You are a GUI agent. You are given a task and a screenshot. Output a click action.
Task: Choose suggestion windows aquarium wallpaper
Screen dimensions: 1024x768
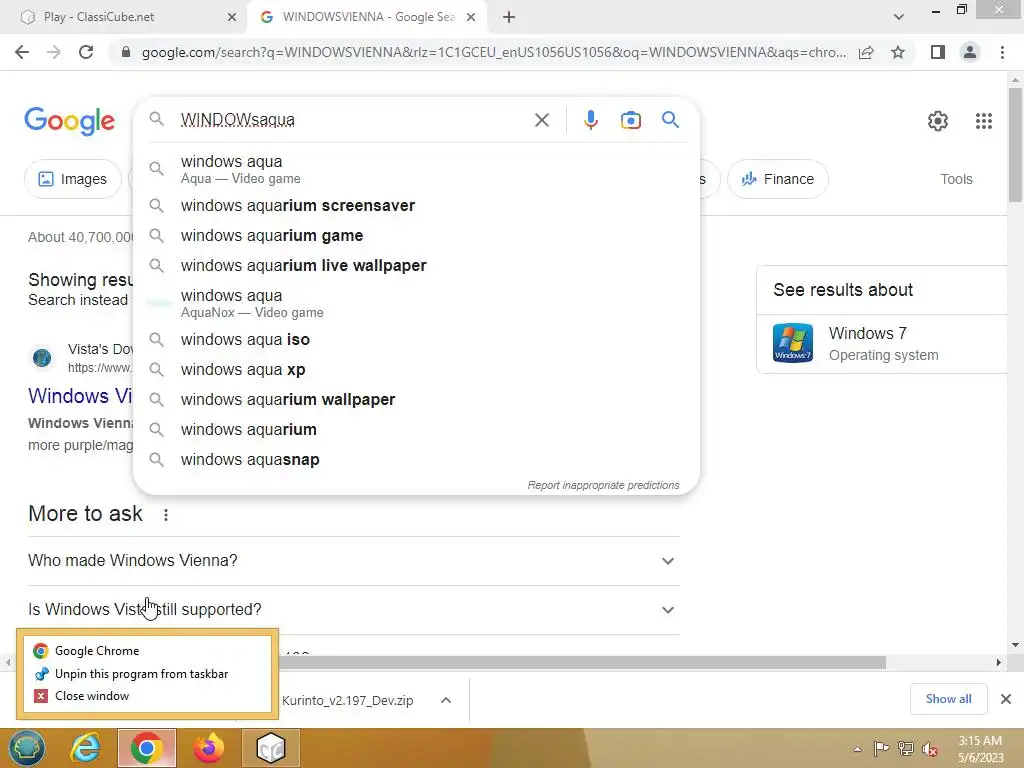click(x=415, y=400)
